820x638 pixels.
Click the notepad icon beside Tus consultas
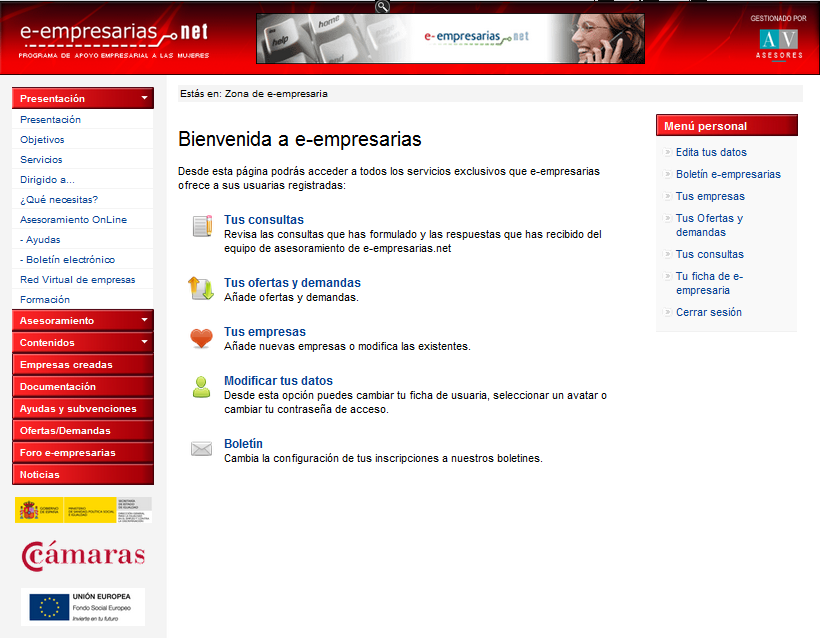[202, 226]
